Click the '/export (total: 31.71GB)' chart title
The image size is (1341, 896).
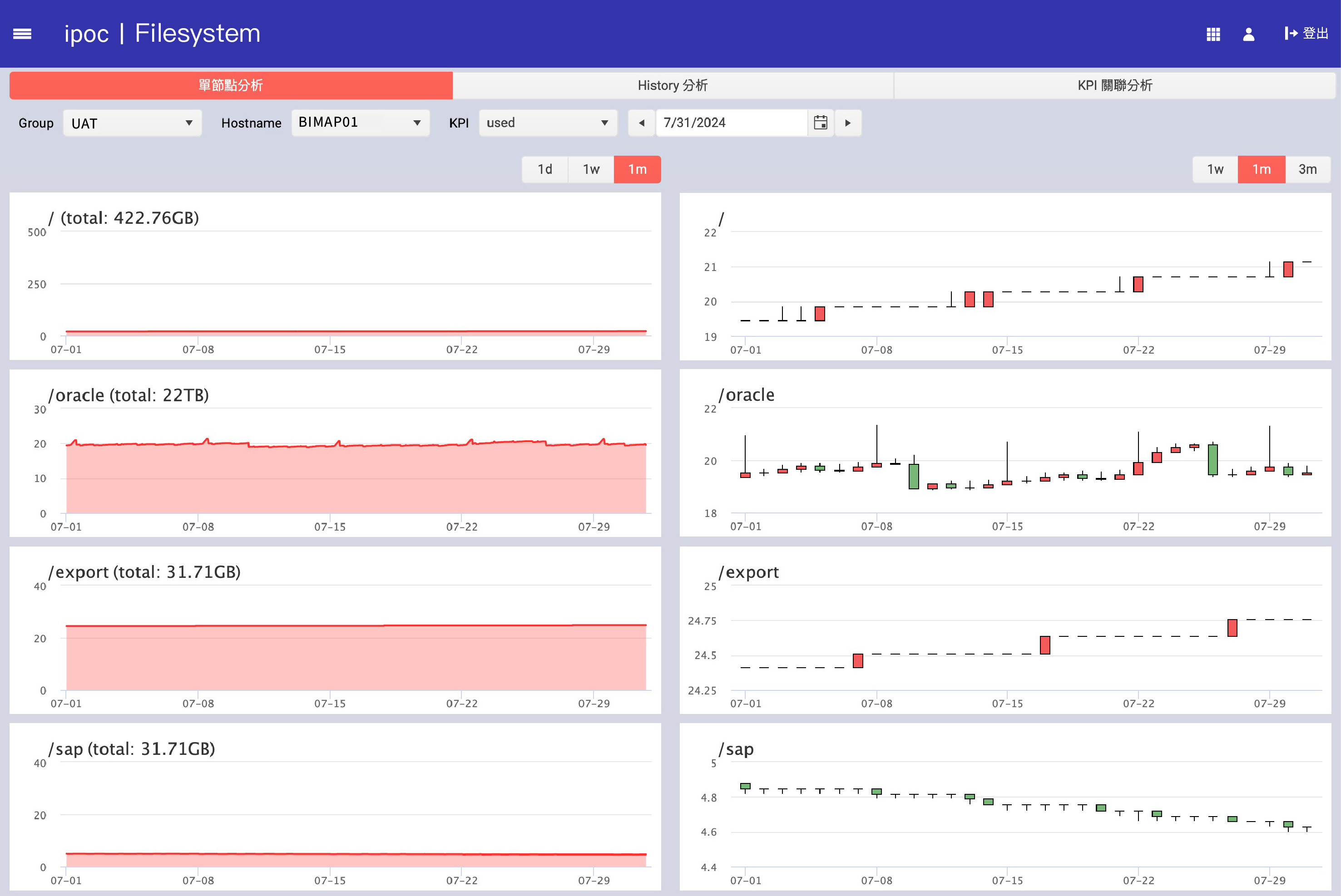pyautogui.click(x=144, y=572)
